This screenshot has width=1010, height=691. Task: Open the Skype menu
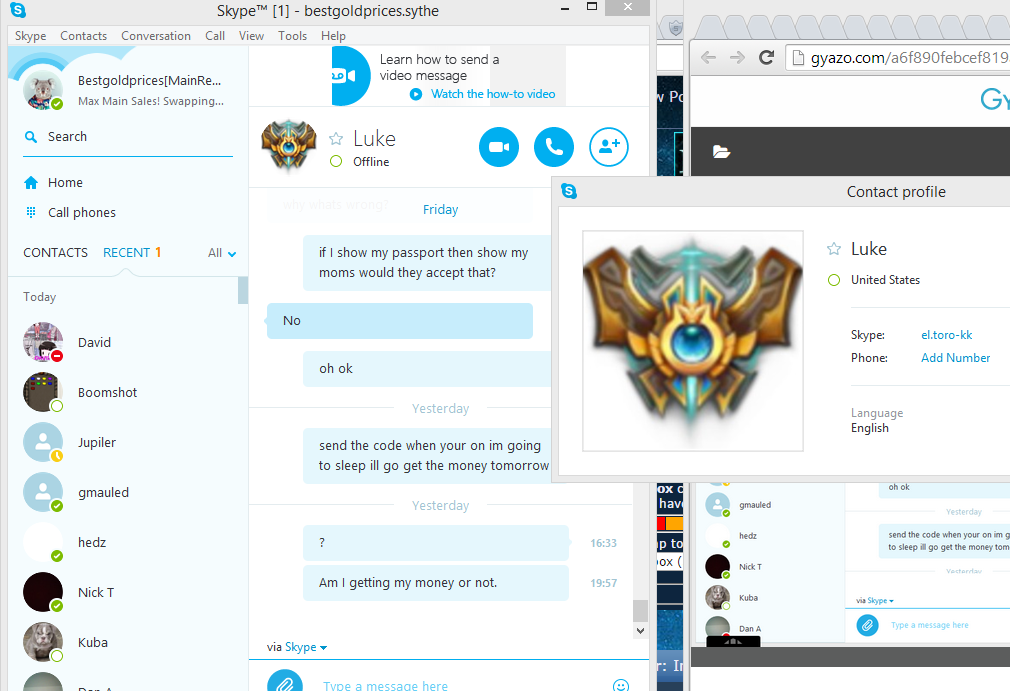30,36
